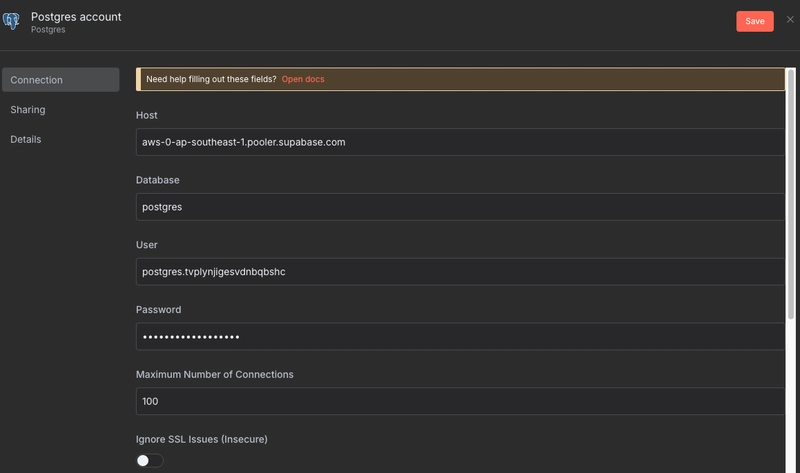Click the Maximum Number of Connections label
Image resolution: width=800 pixels, height=473 pixels.
(x=214, y=375)
